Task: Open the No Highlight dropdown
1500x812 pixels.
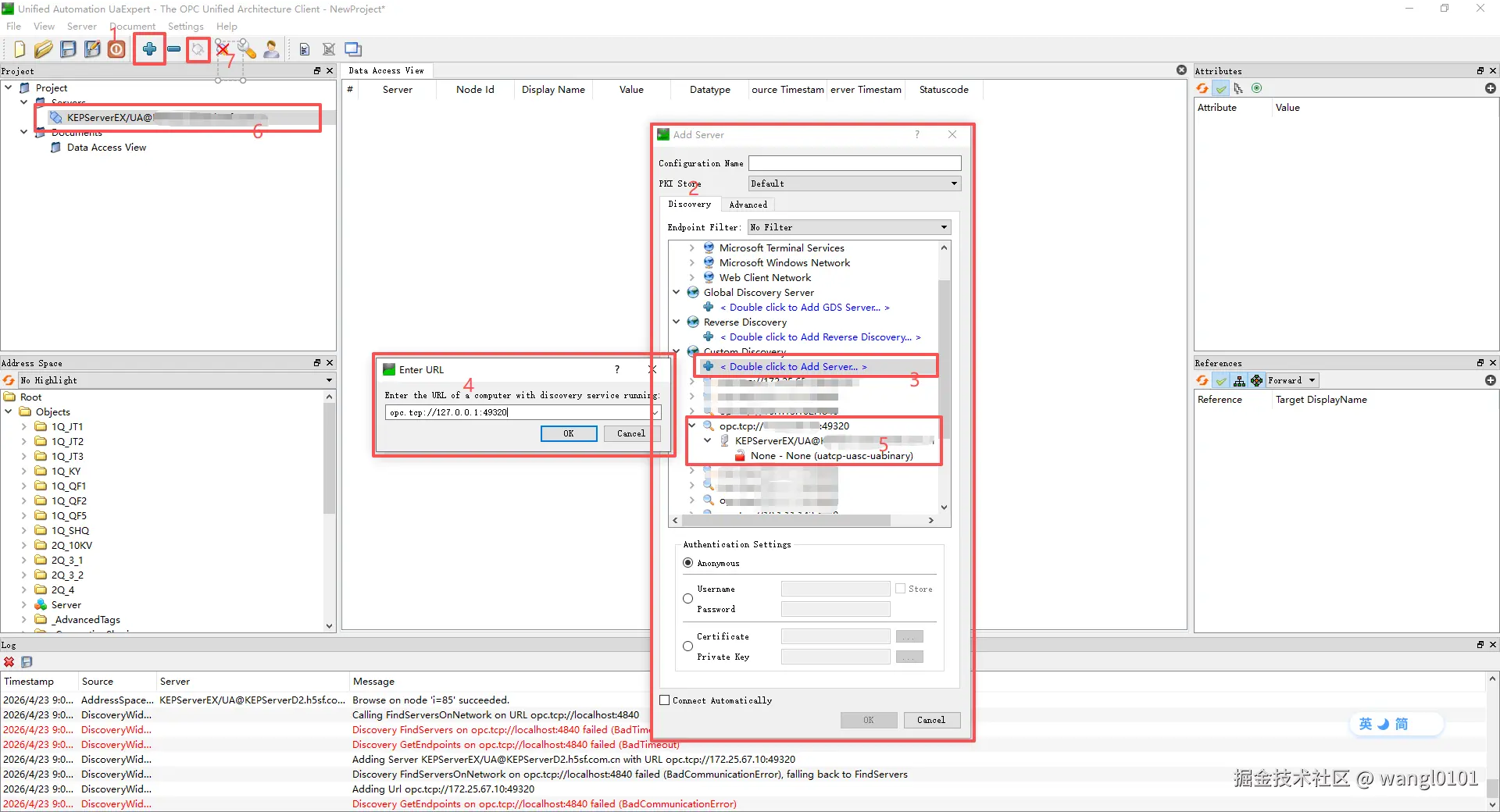Action: point(177,380)
